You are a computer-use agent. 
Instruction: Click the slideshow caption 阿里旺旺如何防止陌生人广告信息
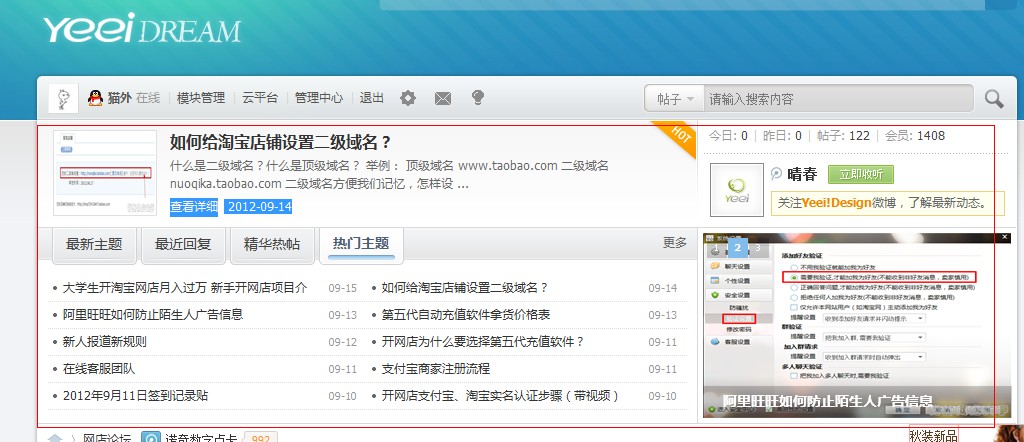[x=827, y=402]
